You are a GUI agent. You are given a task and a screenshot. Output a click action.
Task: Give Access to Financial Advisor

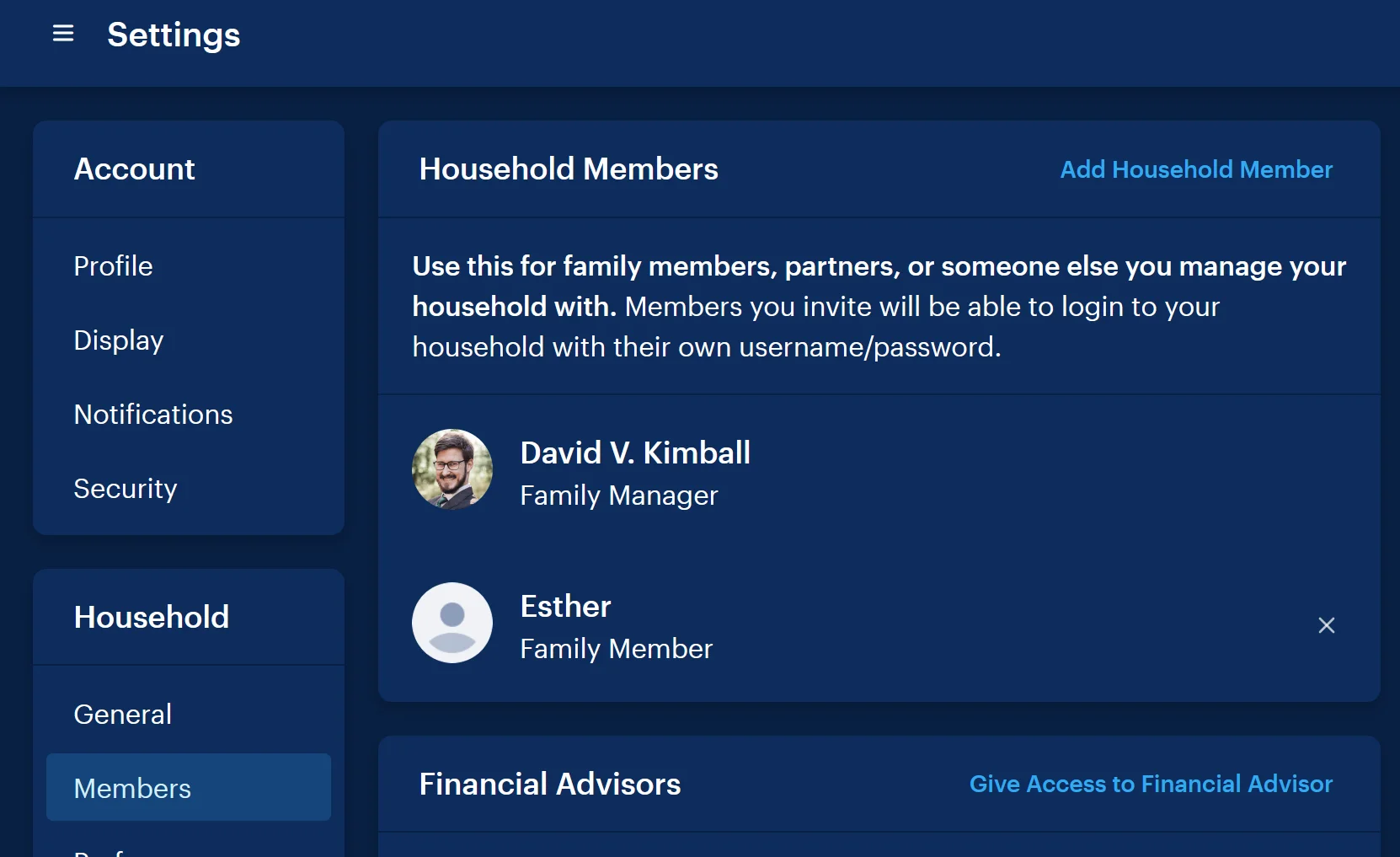(x=1151, y=784)
